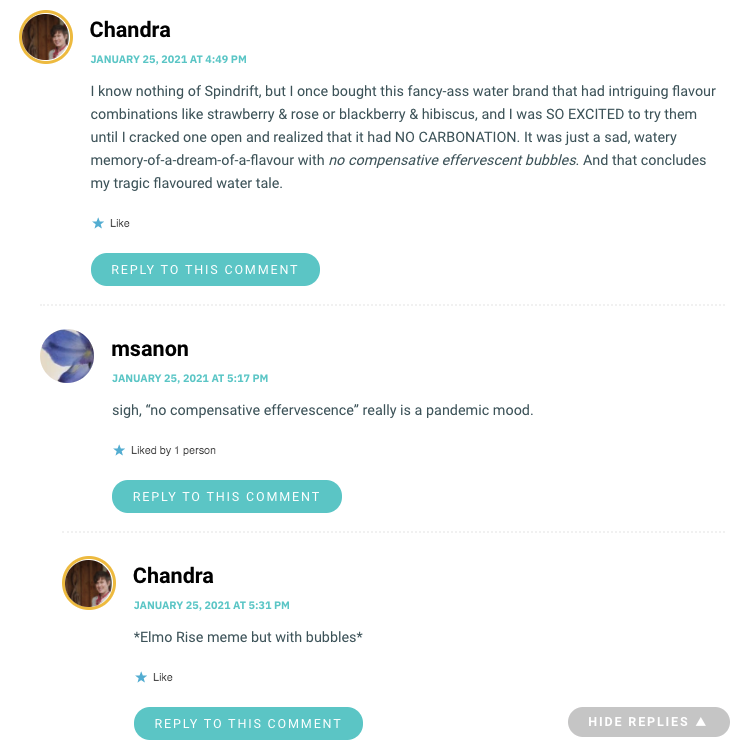
Task: Visit the msanon author name link
Action: click(150, 349)
